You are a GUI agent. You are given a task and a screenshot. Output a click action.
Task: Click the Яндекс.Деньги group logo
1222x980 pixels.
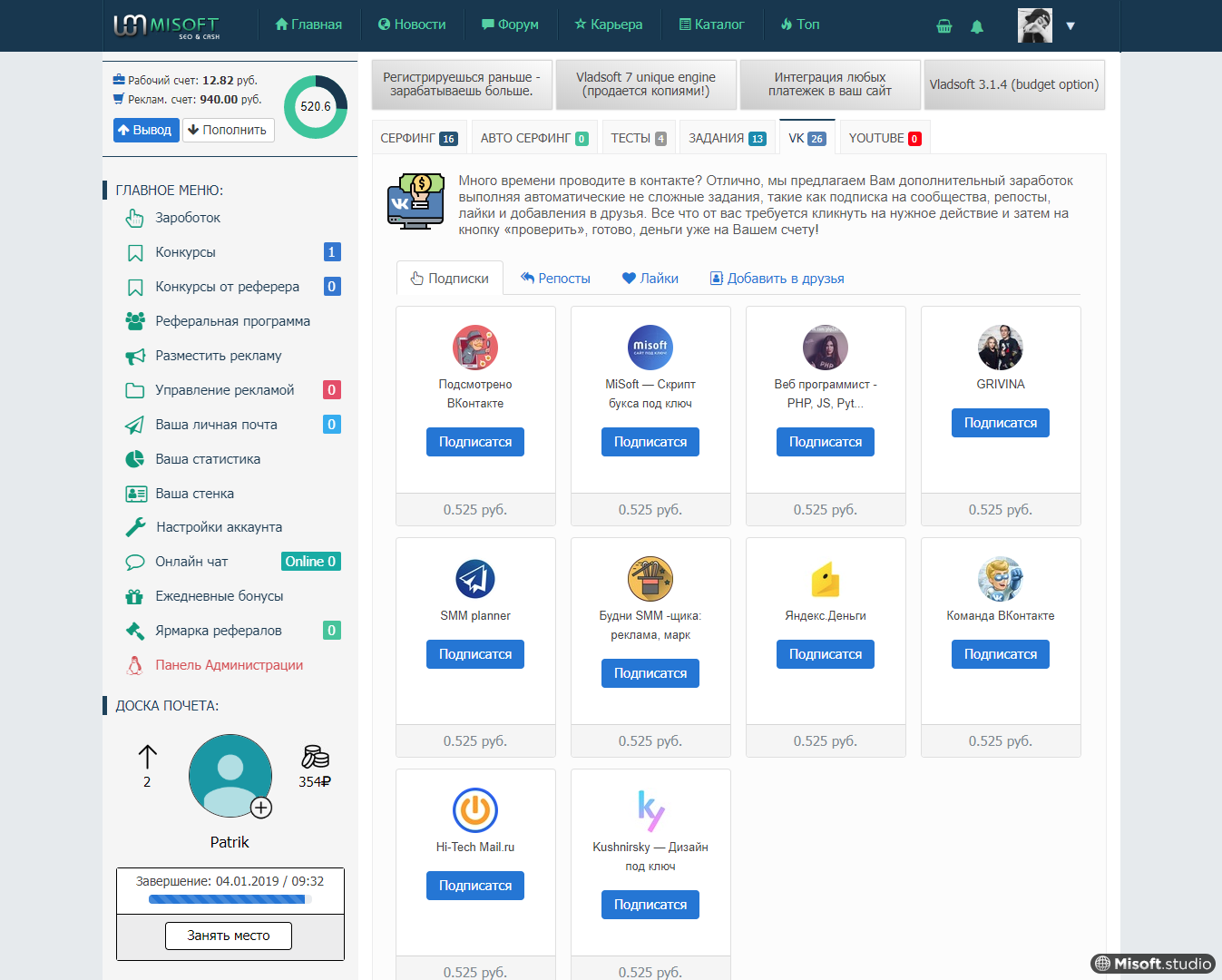tap(826, 578)
